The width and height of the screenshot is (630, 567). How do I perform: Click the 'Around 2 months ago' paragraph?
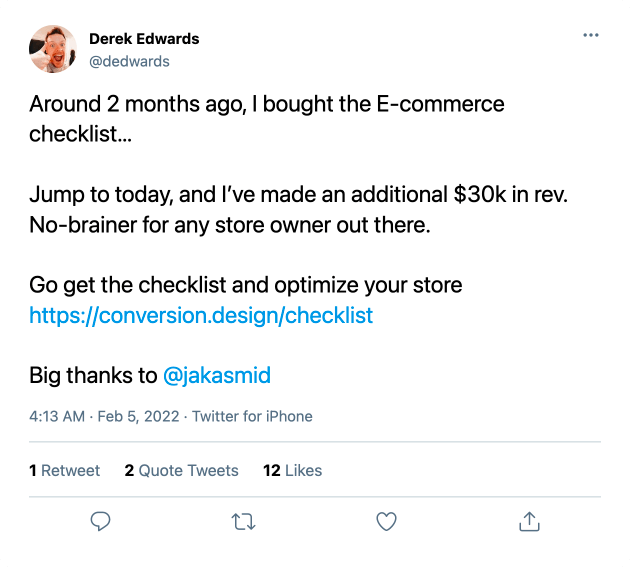pyautogui.click(x=266, y=119)
